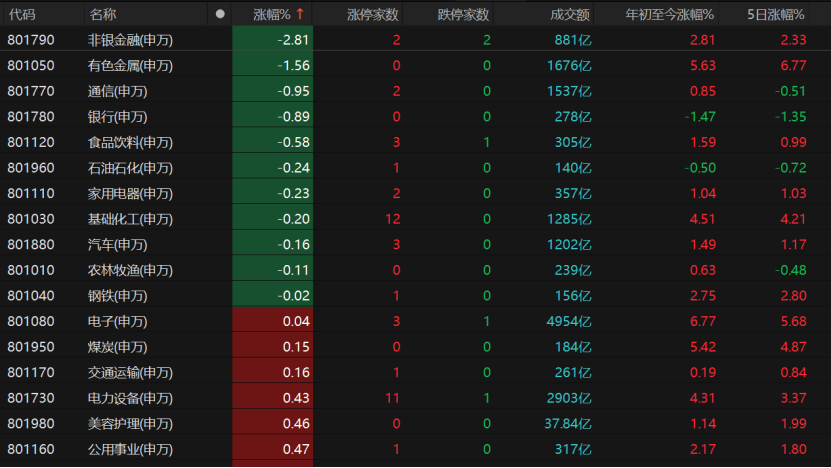Sort by the 跌停家数 column header

[463, 14]
